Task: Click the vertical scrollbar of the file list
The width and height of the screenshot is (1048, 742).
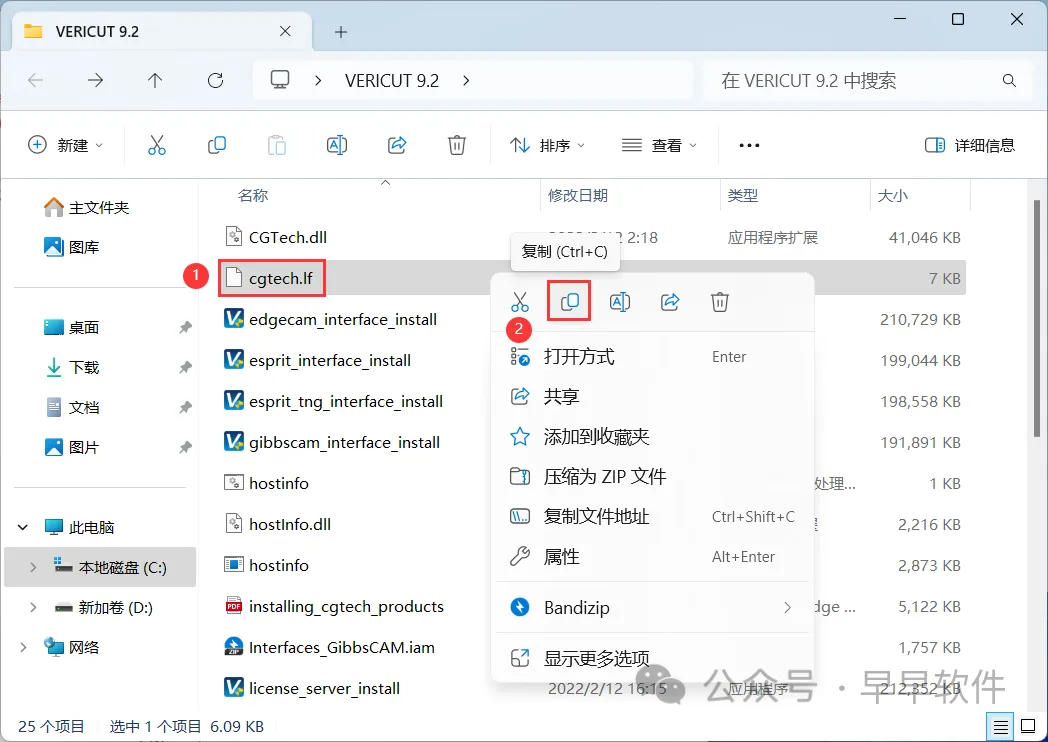Action: pyautogui.click(x=1037, y=319)
